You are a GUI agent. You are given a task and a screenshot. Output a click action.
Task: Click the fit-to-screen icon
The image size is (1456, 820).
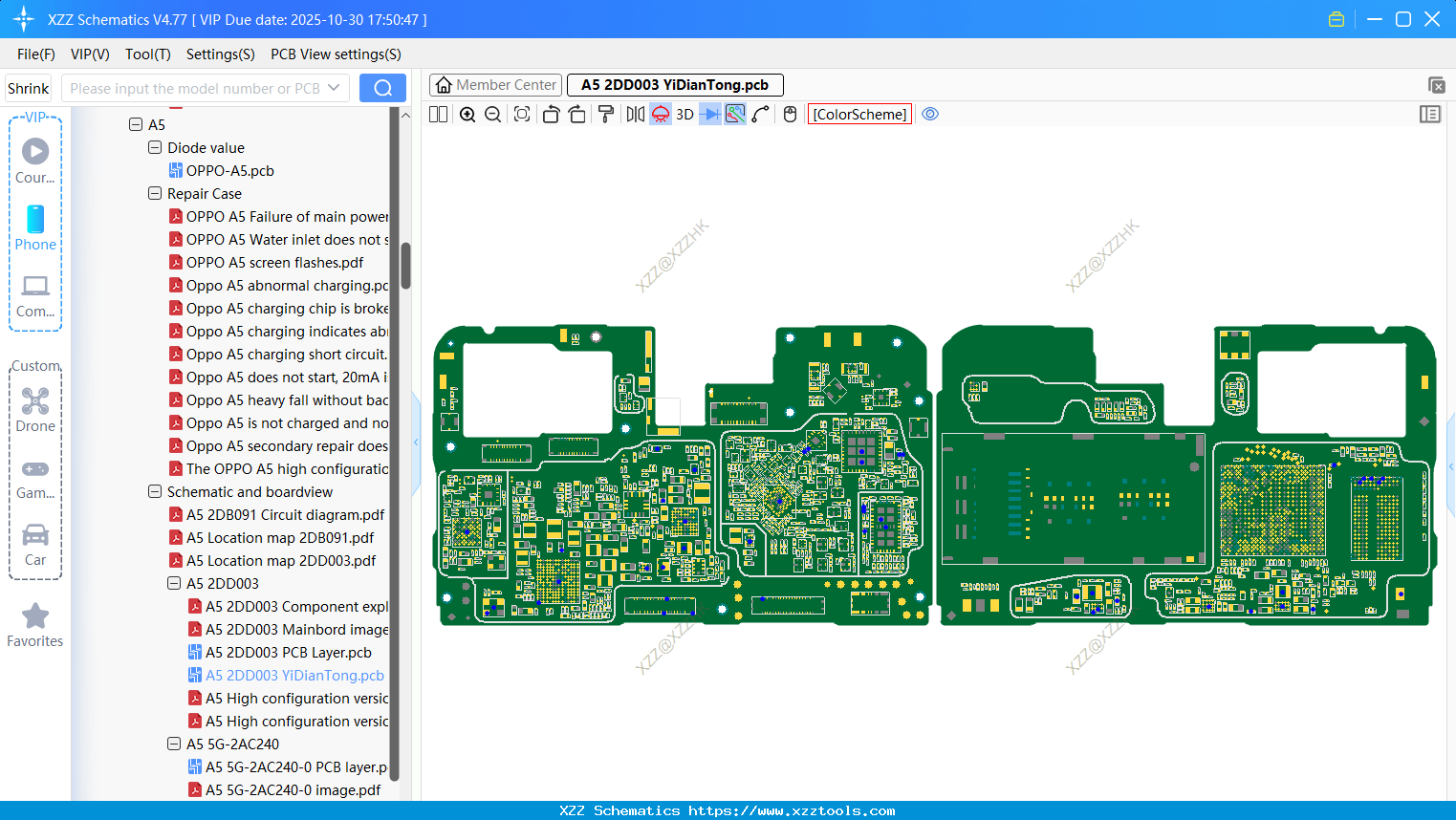click(522, 115)
